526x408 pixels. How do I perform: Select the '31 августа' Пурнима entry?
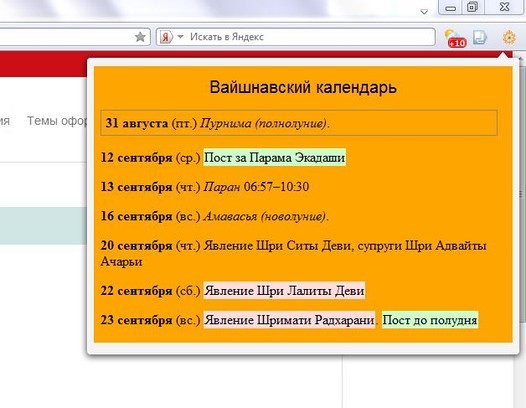click(299, 123)
